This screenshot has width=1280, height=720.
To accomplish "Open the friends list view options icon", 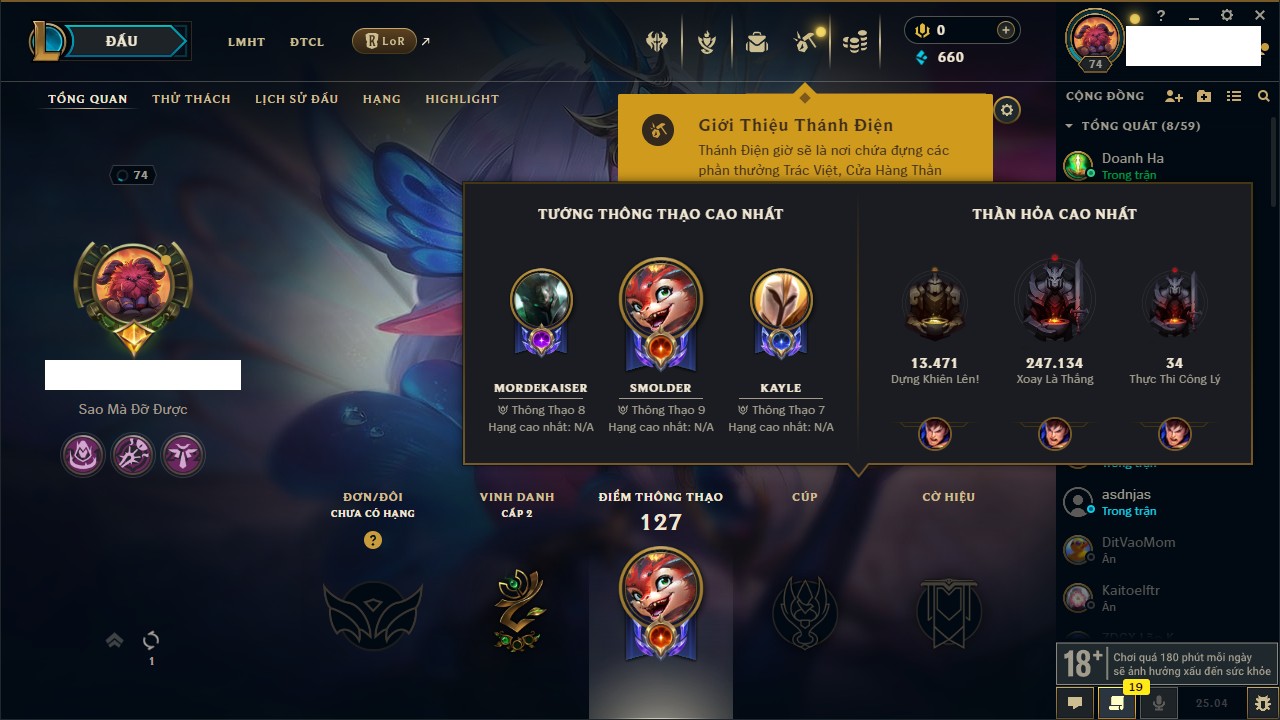I will (x=1234, y=96).
